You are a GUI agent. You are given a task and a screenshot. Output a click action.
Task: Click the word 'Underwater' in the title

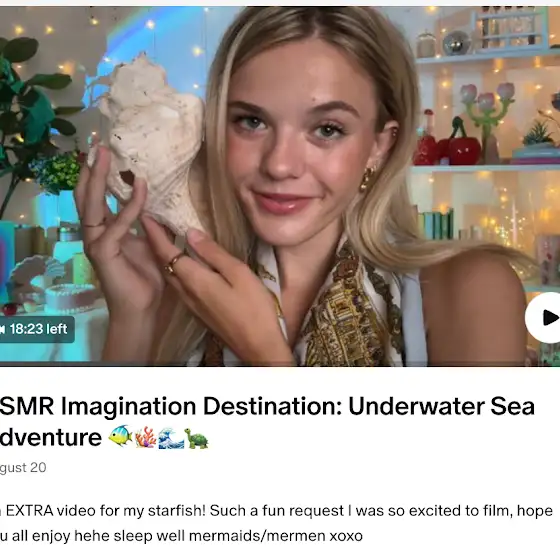click(x=416, y=406)
